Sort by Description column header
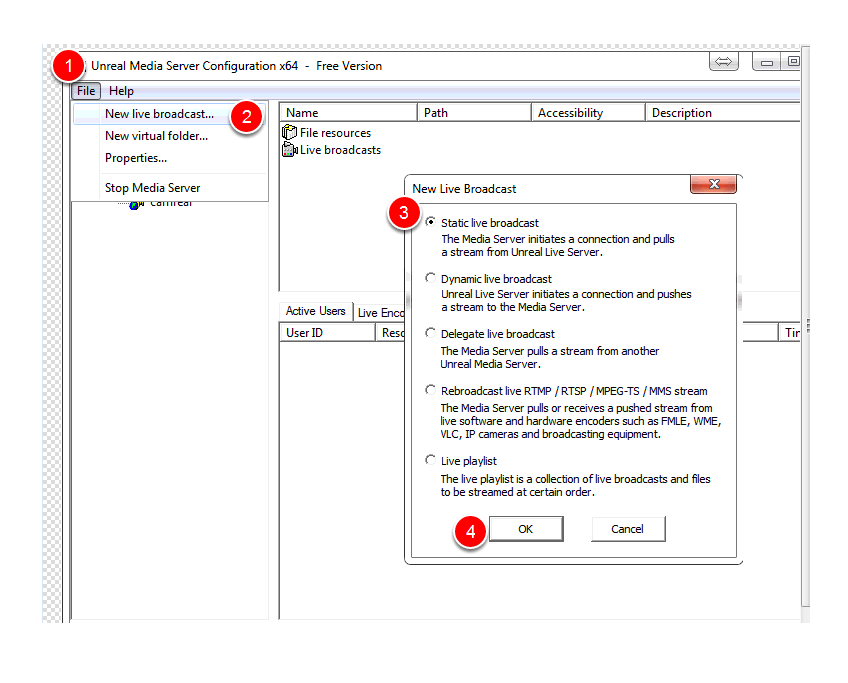 (x=723, y=112)
